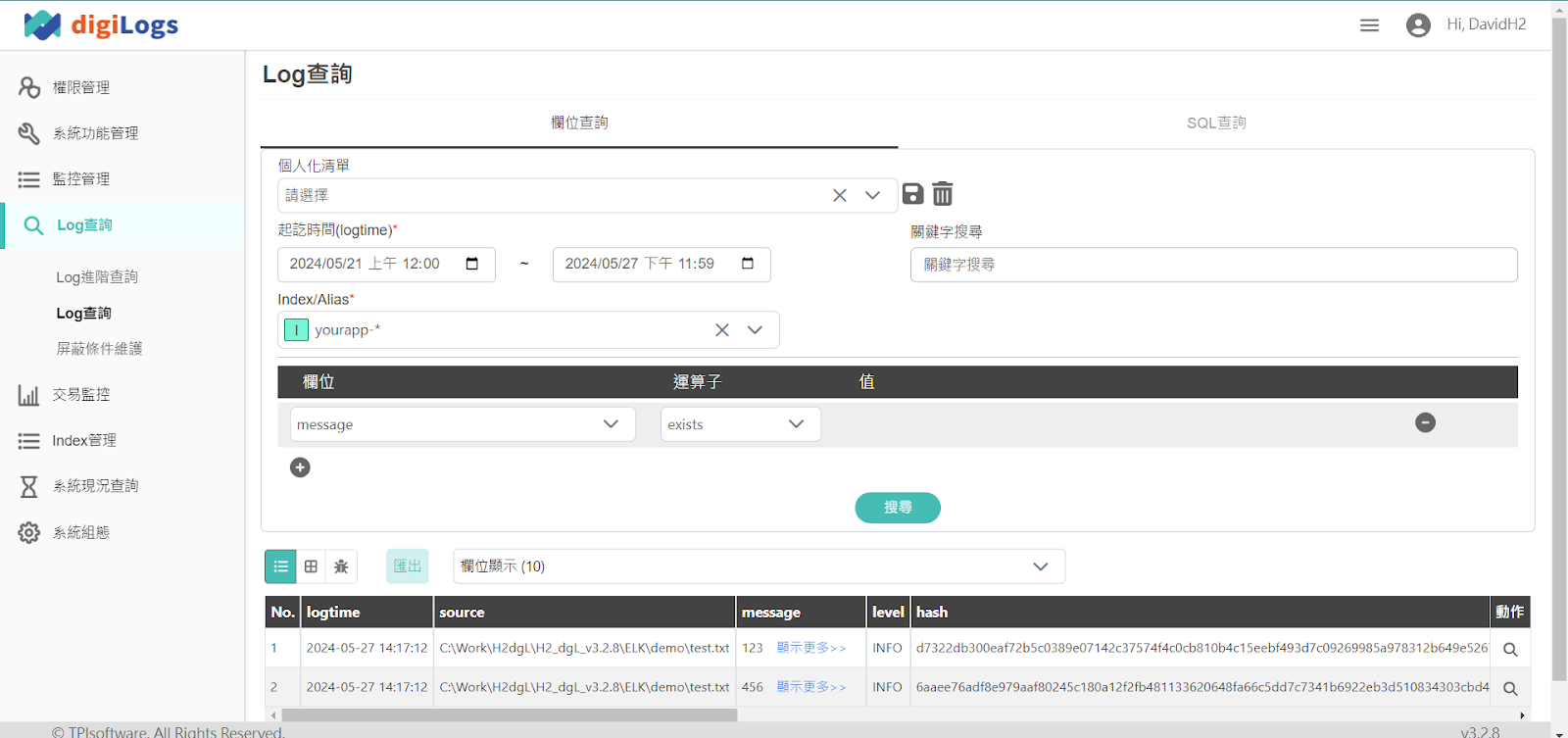Click the 系統現況查詢 hourglass icon

[x=29, y=486]
